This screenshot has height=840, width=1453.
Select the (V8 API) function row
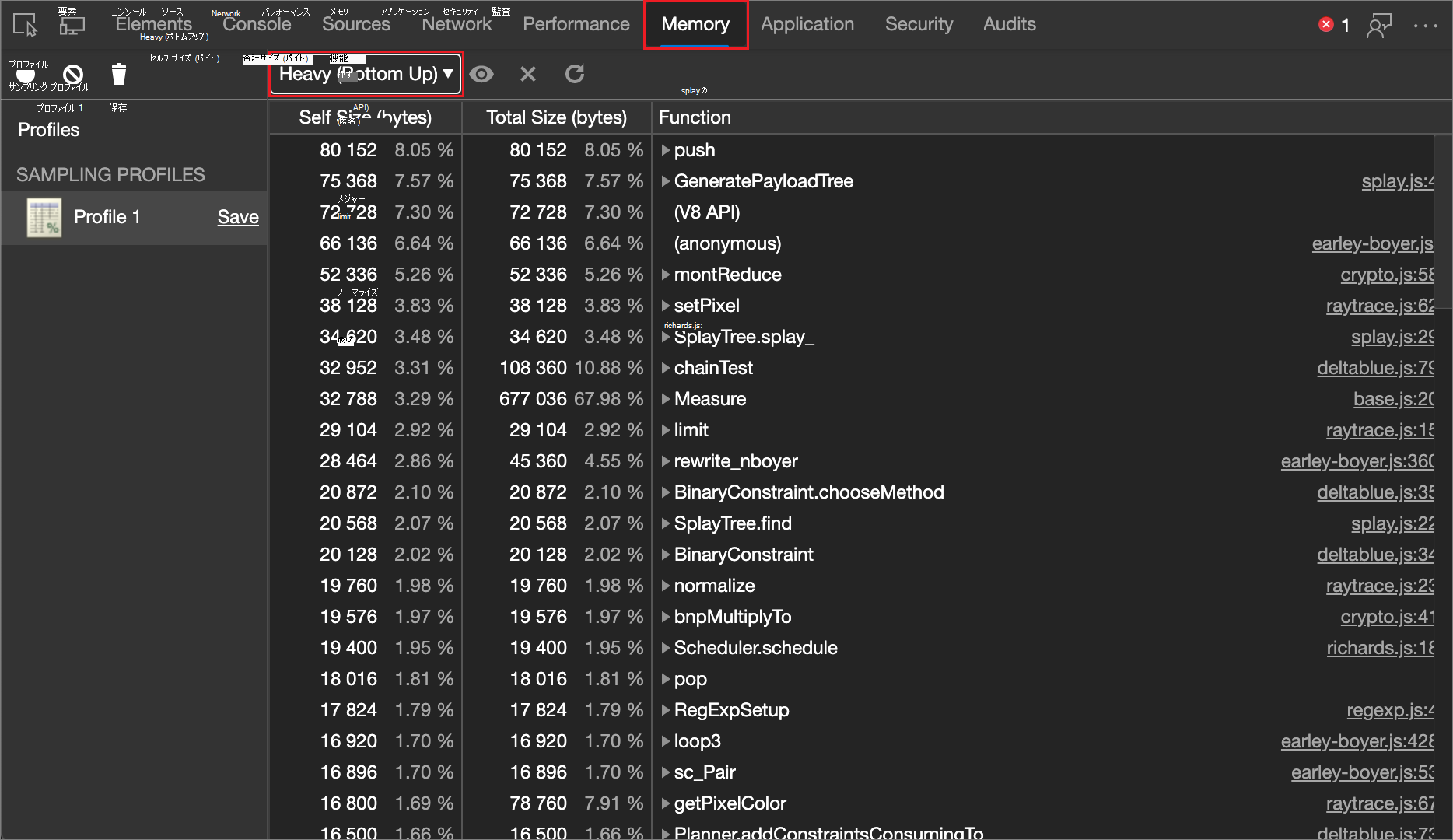(x=852, y=212)
